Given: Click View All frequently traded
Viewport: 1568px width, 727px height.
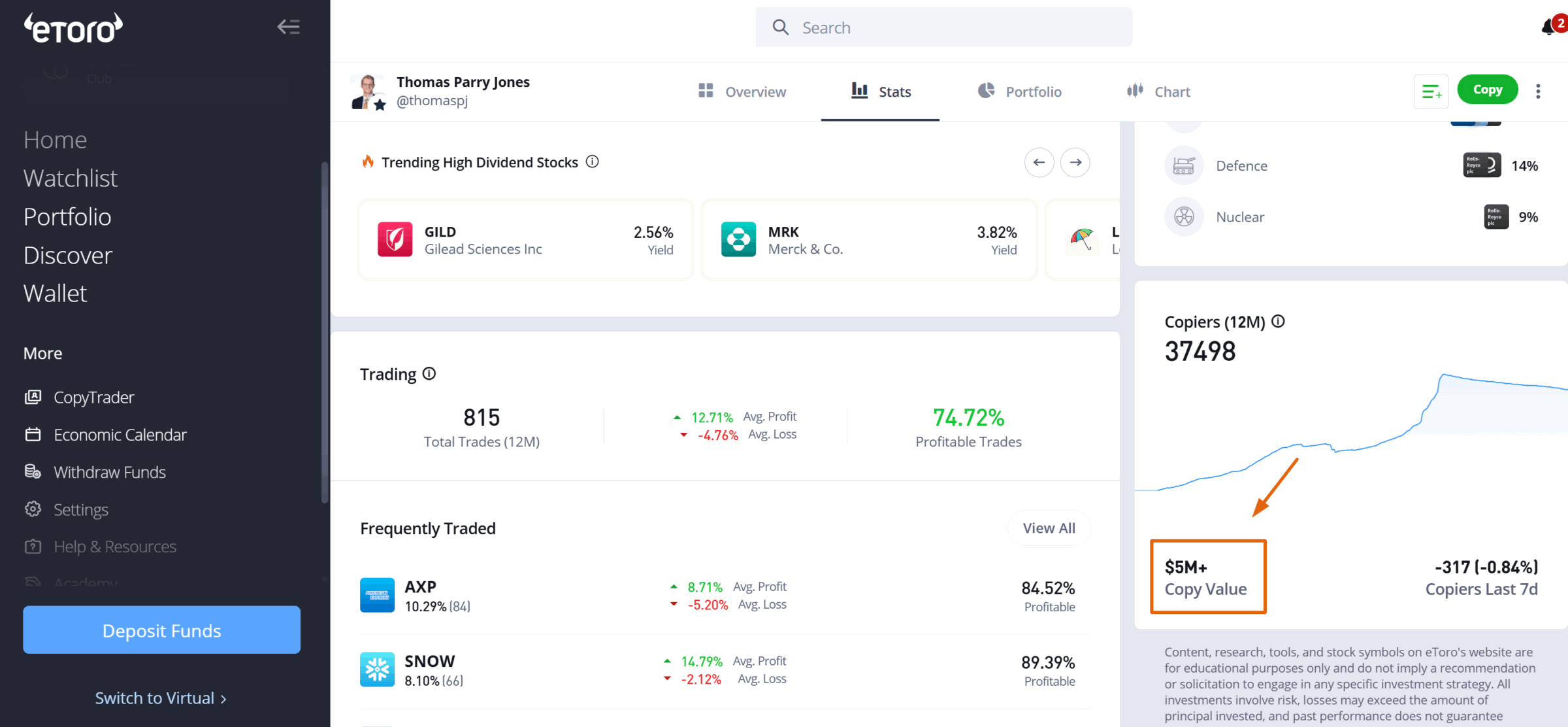Looking at the screenshot, I should coord(1049,528).
